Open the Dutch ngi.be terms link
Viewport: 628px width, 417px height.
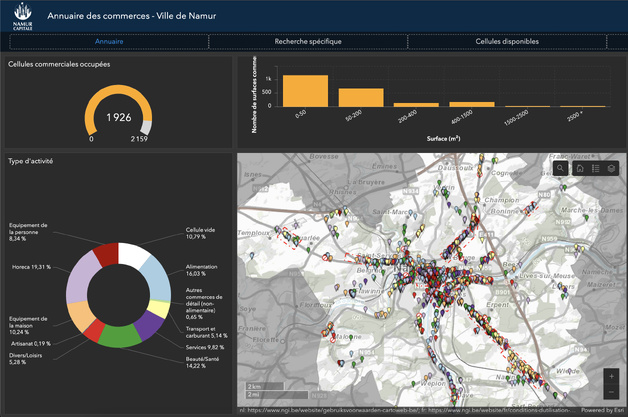(330, 411)
